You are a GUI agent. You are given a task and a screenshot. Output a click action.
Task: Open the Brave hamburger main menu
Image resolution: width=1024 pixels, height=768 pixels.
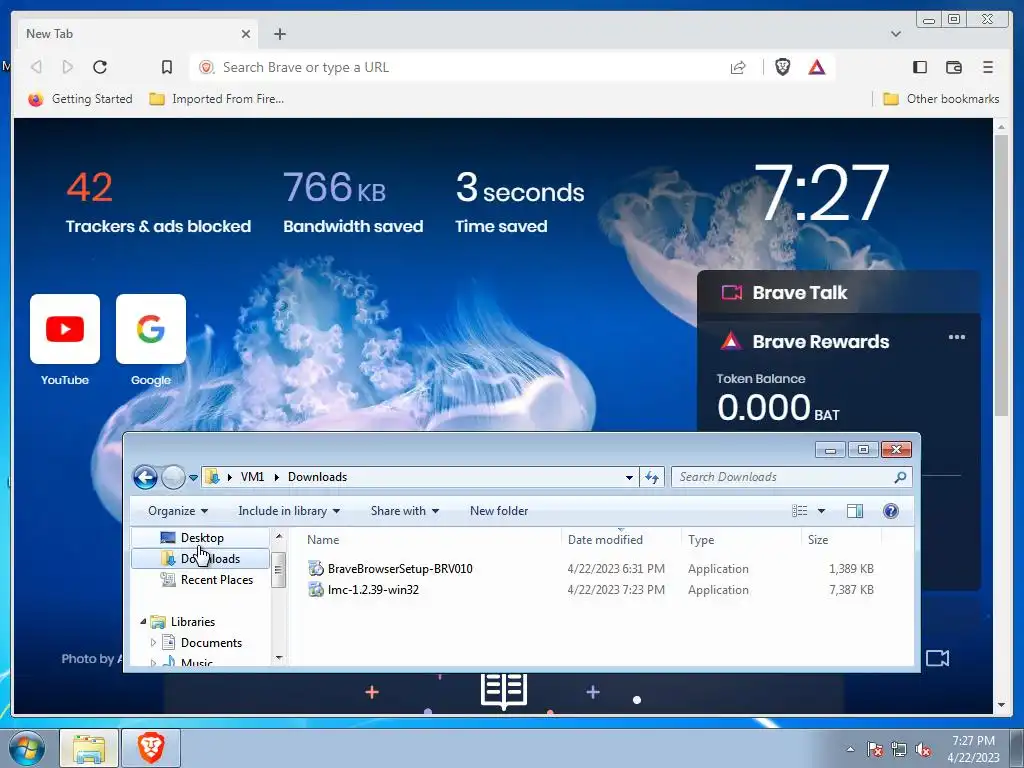pyautogui.click(x=988, y=67)
